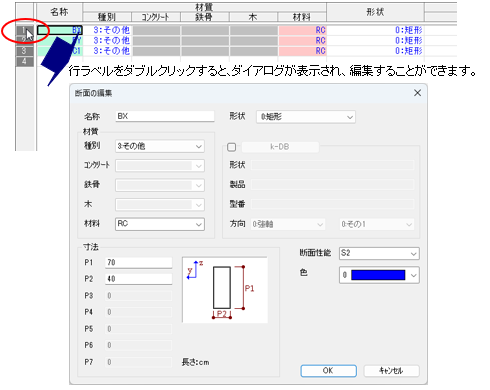Select row label 4 in the table

[x=24, y=61]
